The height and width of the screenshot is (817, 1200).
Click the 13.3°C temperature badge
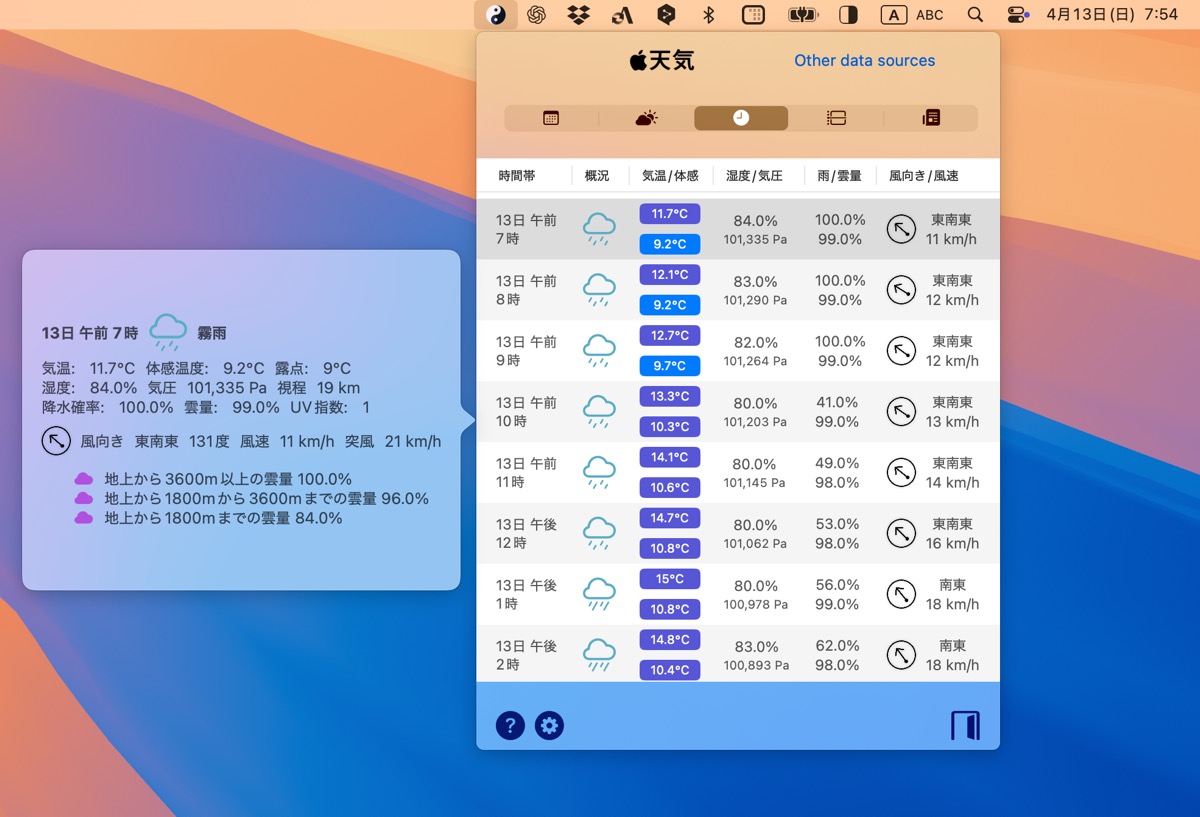(670, 397)
